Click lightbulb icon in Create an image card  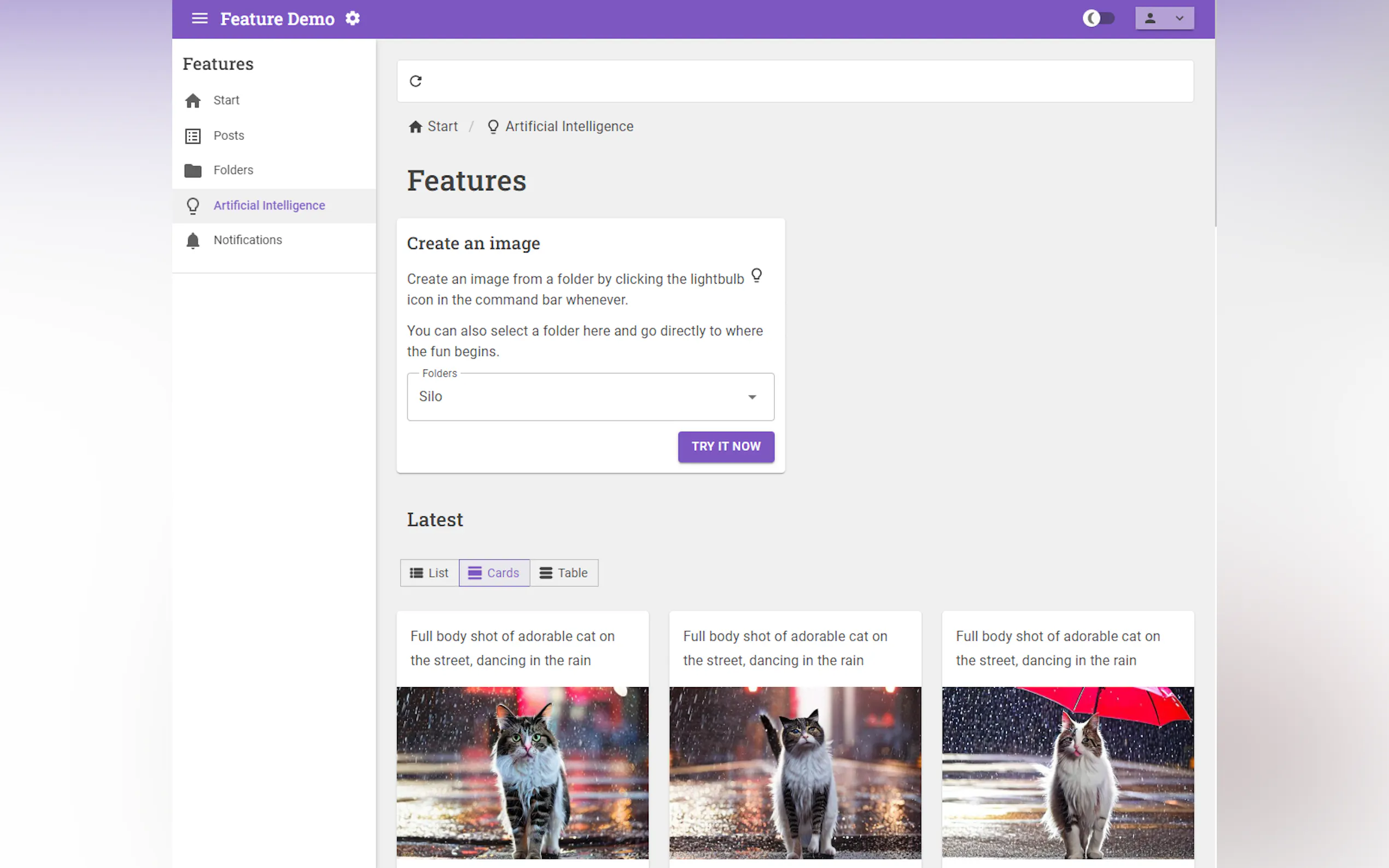756,275
